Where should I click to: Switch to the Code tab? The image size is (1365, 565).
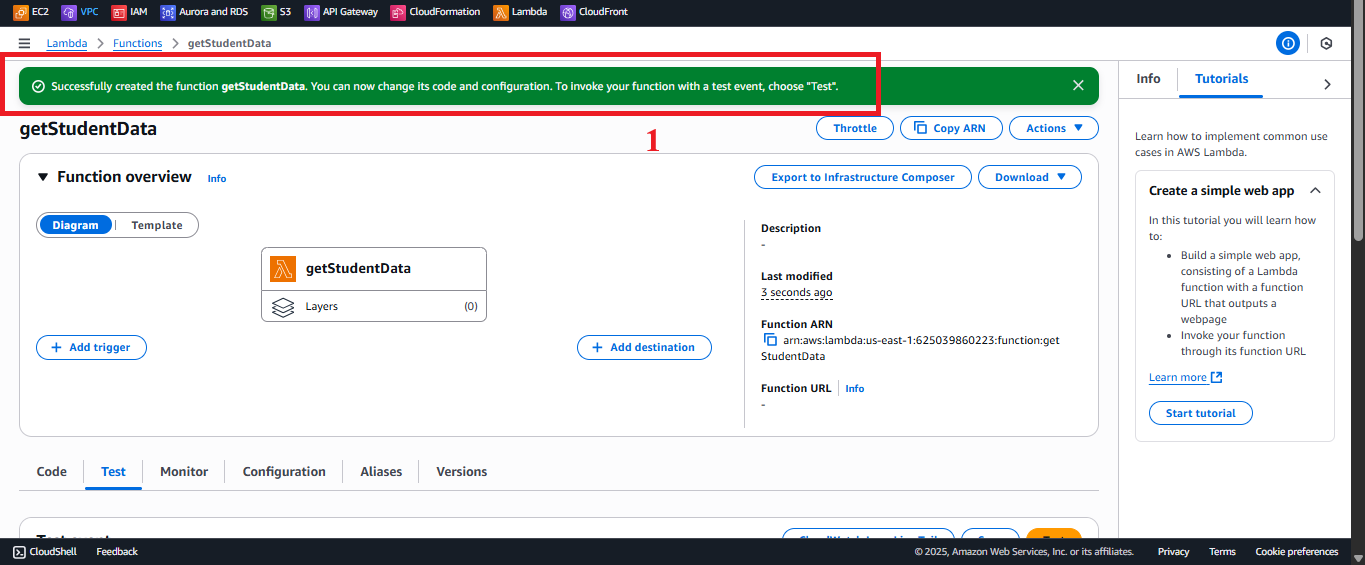[x=52, y=471]
